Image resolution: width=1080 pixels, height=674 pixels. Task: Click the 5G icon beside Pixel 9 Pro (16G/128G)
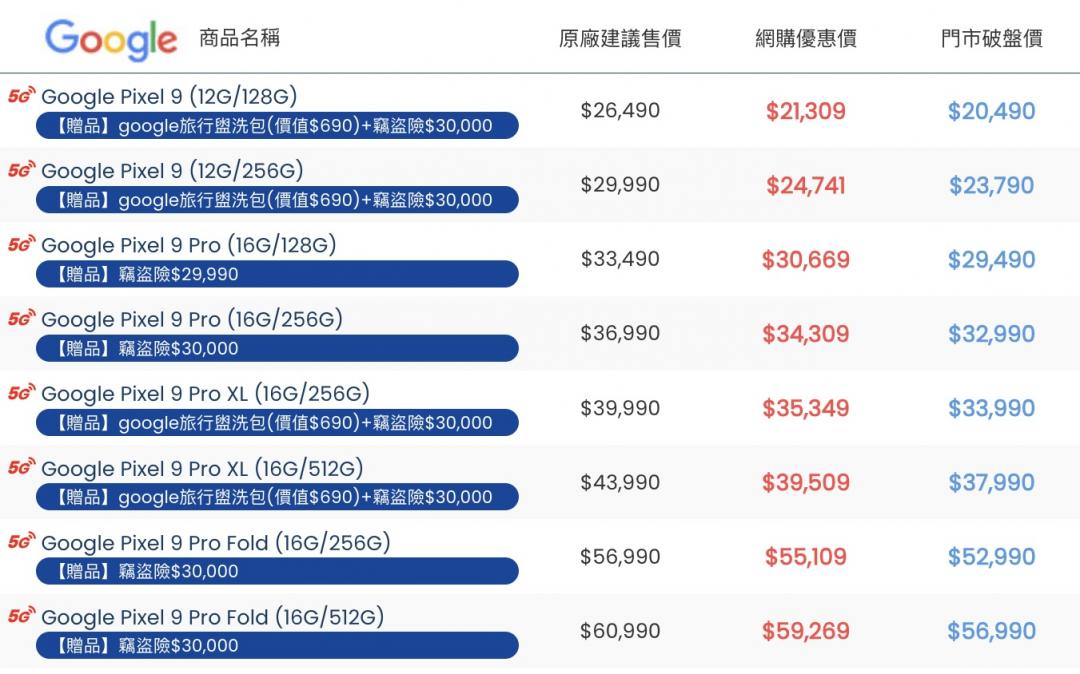[22, 245]
